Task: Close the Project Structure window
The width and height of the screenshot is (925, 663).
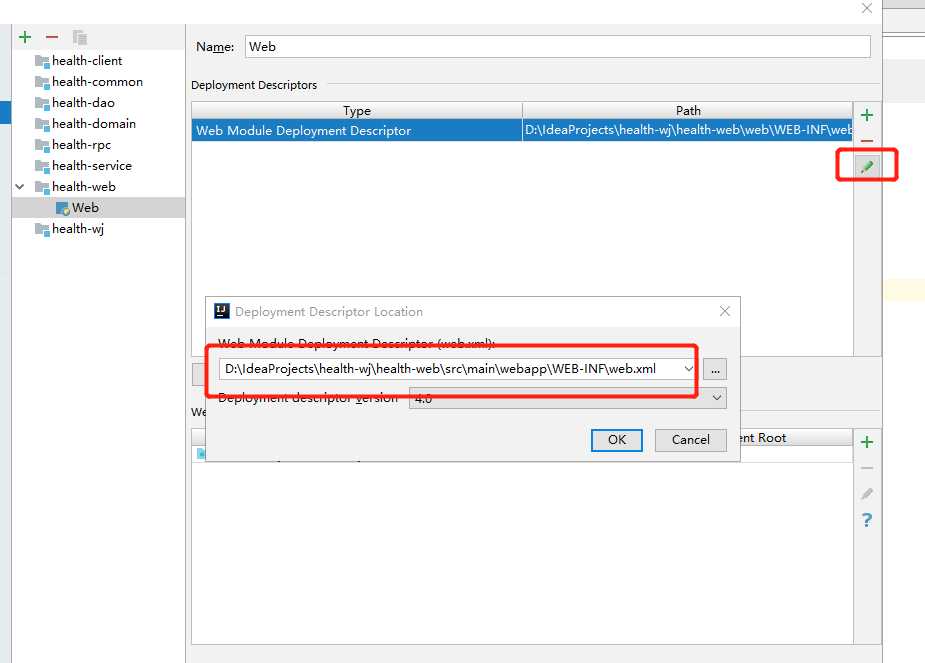Action: tap(867, 8)
